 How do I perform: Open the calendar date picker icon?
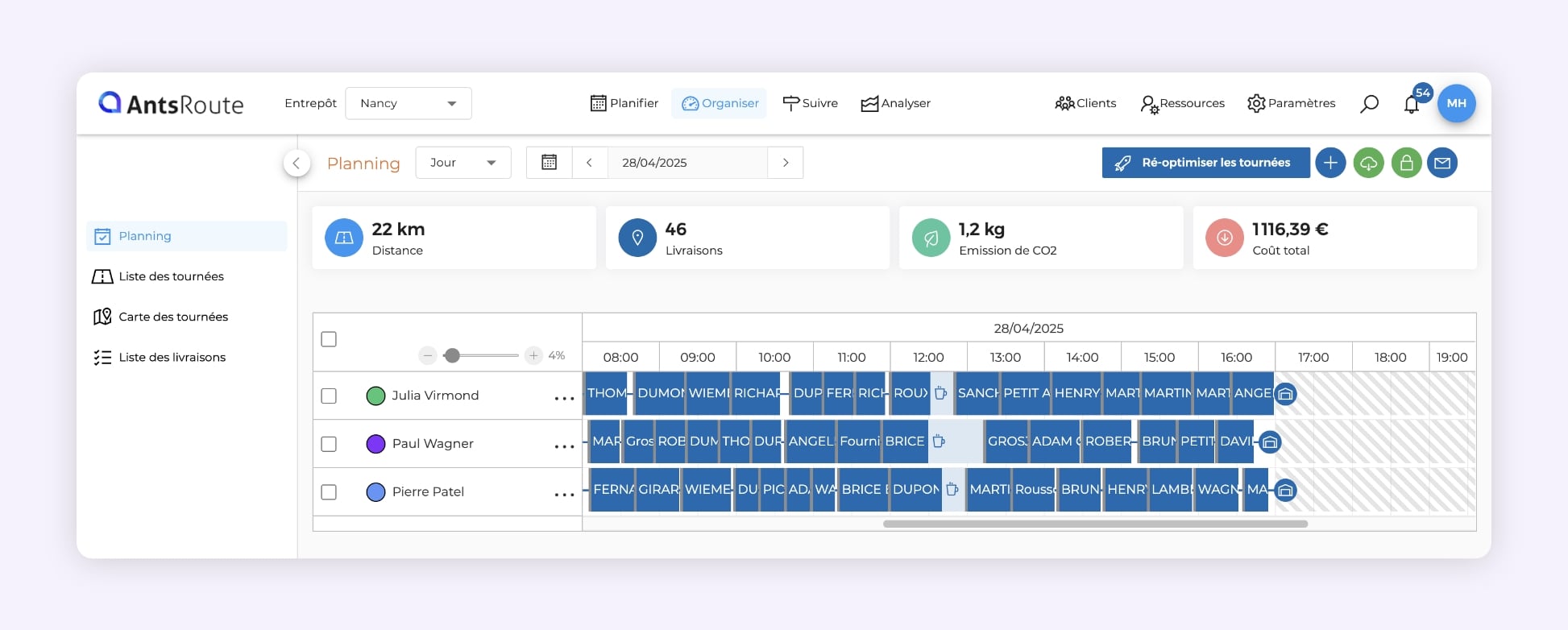point(549,163)
